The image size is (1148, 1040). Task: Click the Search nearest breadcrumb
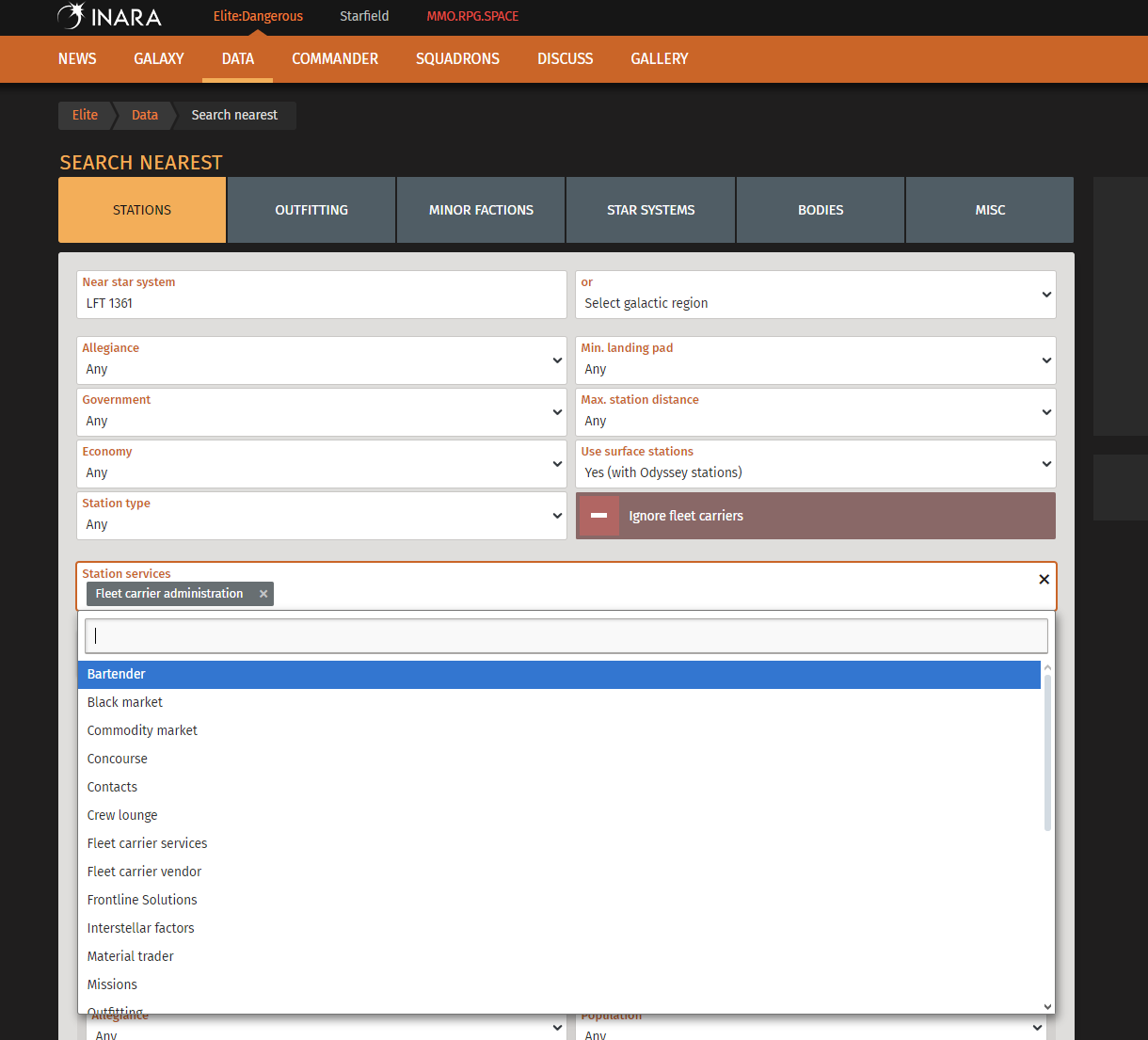pos(234,115)
